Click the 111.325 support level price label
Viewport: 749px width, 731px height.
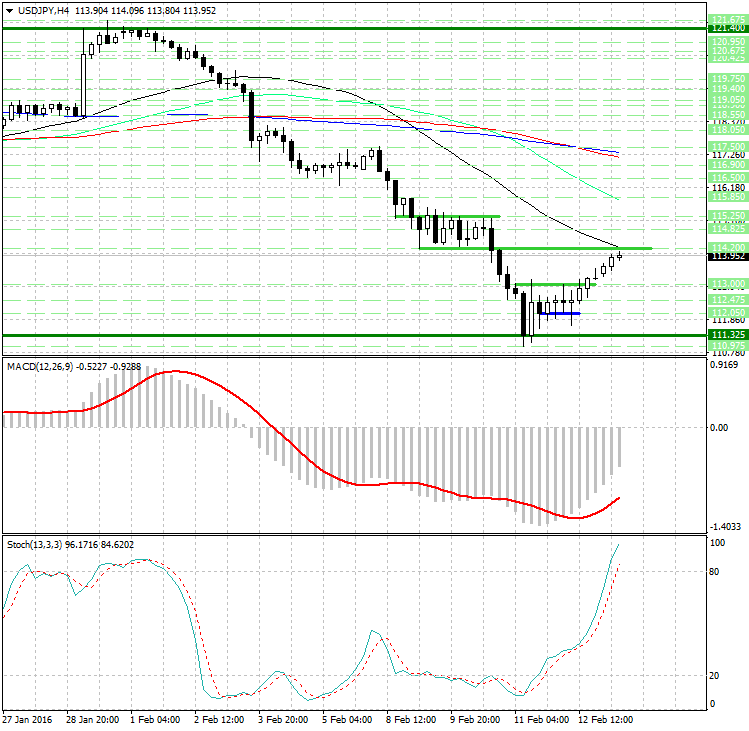click(728, 334)
